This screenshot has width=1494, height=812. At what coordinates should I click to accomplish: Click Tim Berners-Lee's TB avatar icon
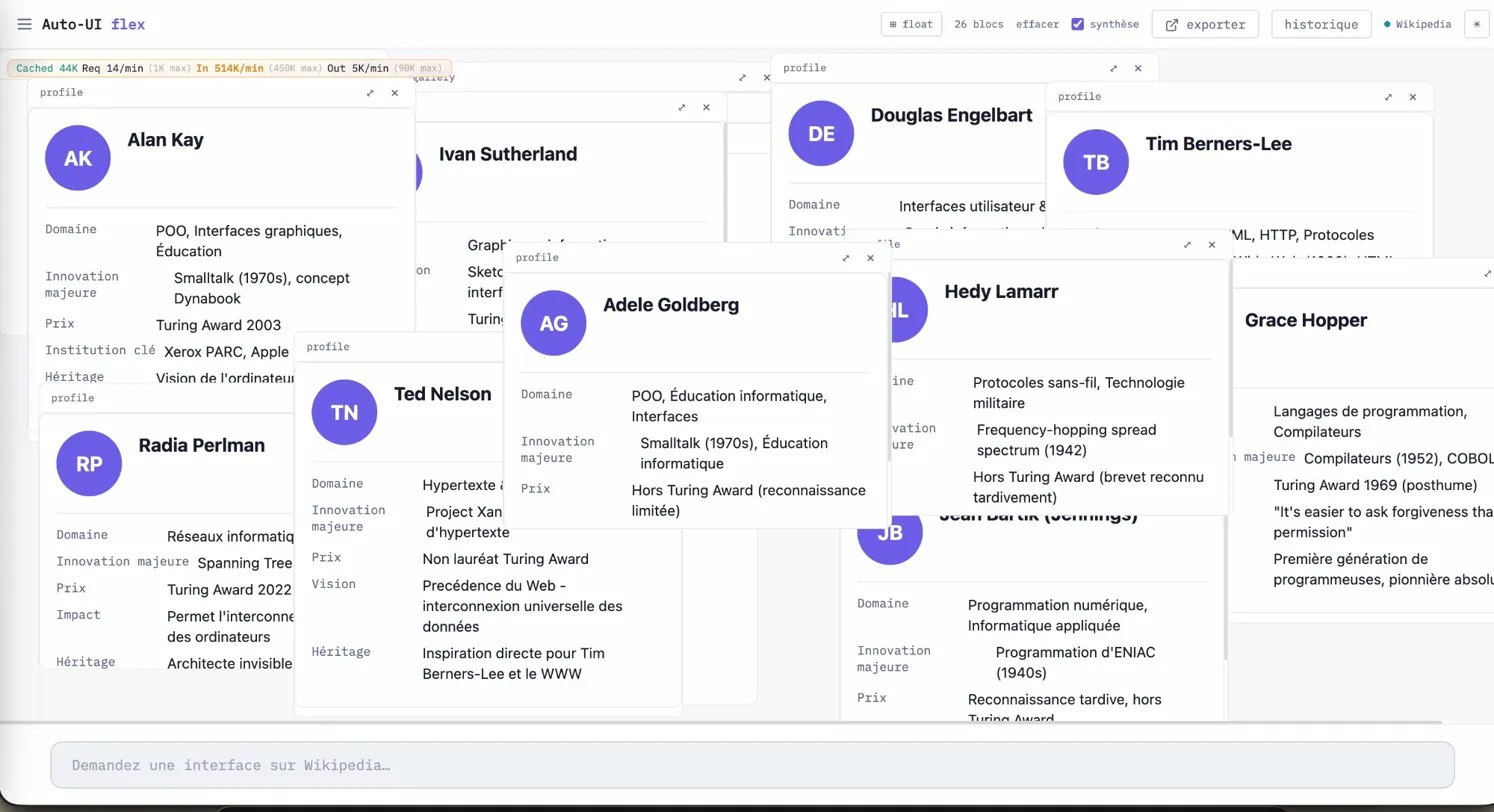point(1095,162)
